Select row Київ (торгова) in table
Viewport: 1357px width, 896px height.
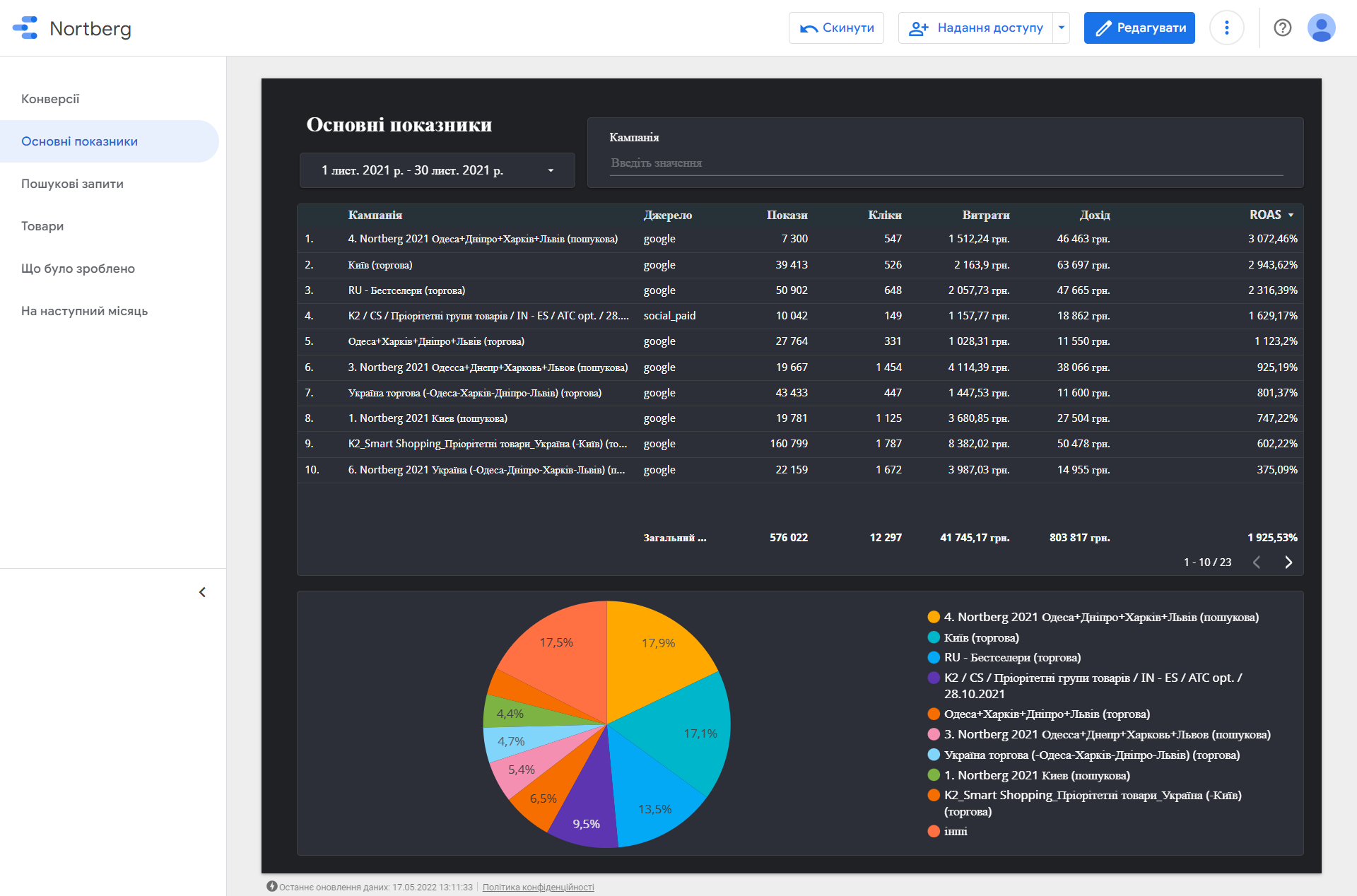[x=800, y=265]
